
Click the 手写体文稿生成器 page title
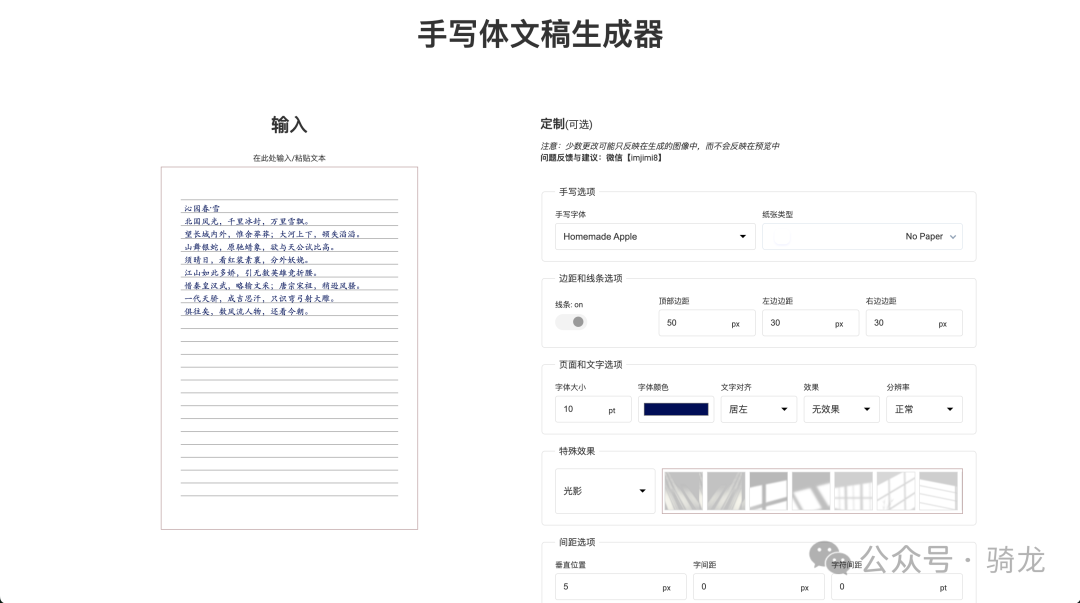click(x=540, y=34)
